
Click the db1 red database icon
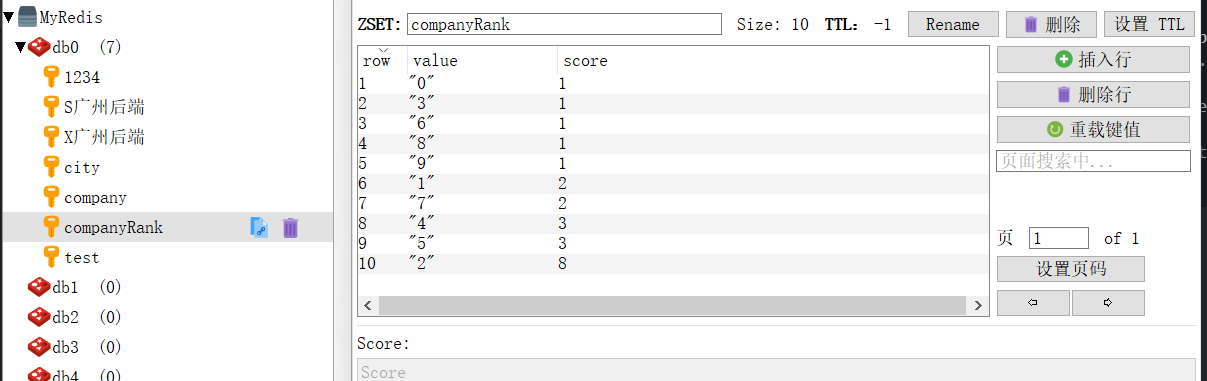(40, 287)
